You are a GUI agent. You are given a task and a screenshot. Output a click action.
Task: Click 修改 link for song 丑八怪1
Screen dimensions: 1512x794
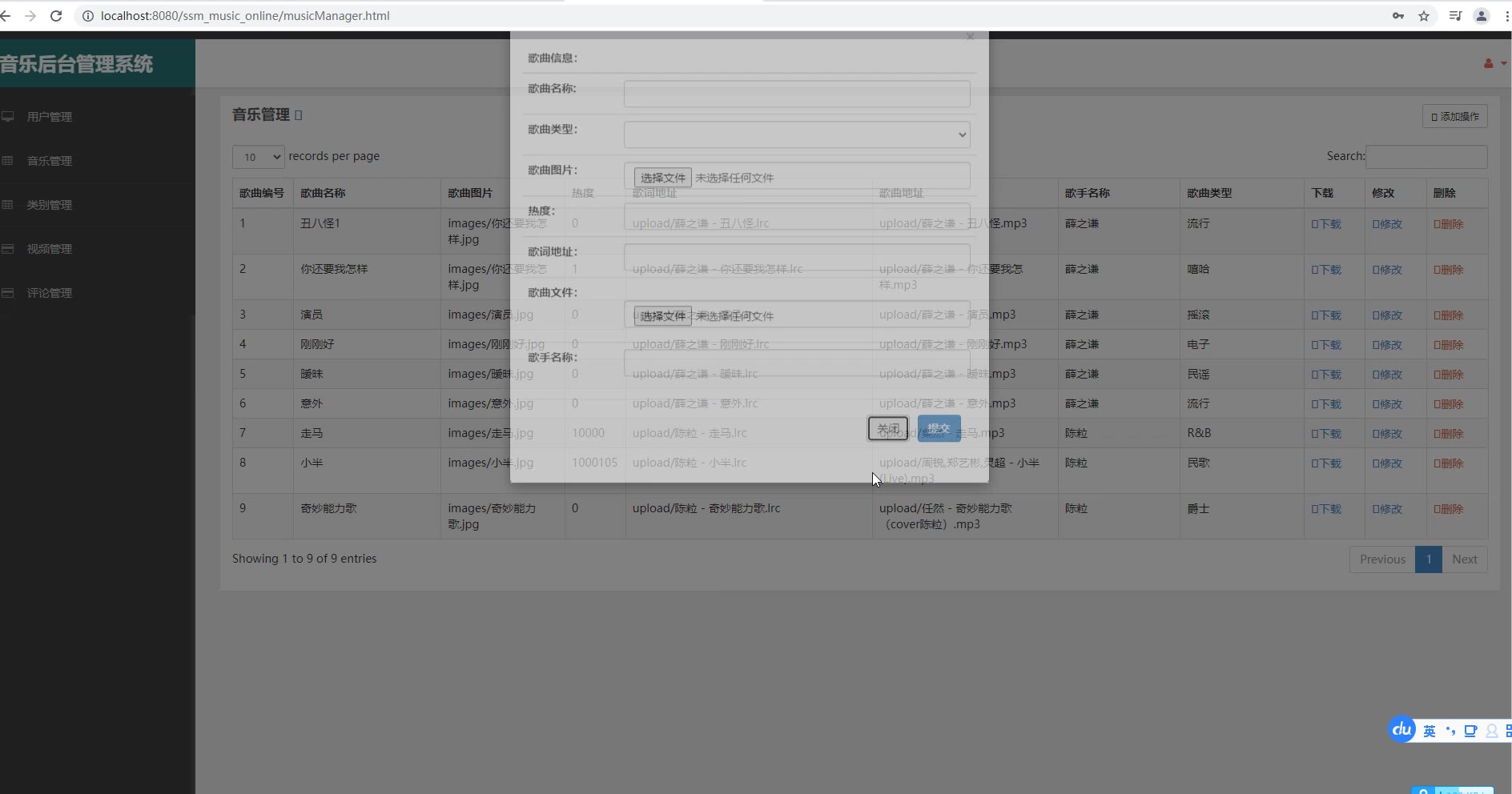point(1387,224)
